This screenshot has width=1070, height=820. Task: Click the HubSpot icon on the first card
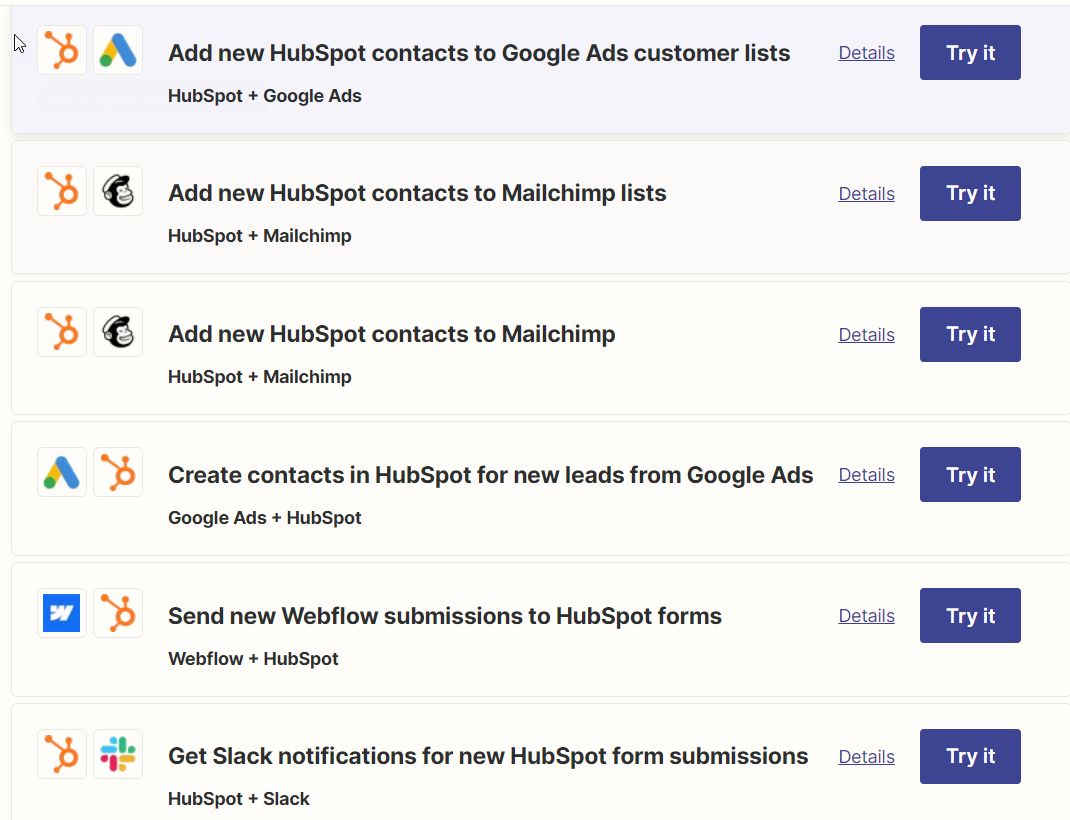[61, 50]
